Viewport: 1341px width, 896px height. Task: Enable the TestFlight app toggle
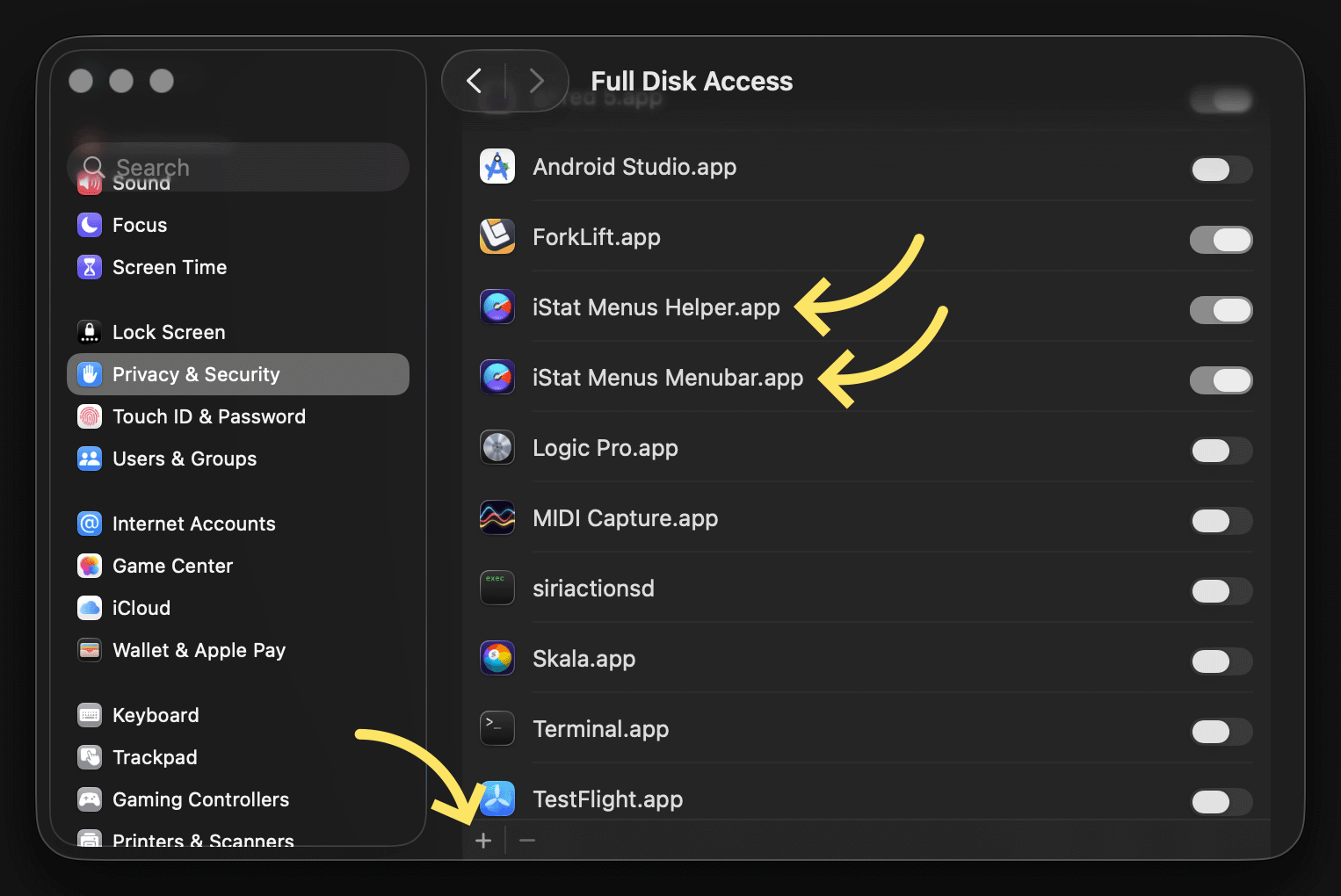(x=1221, y=802)
